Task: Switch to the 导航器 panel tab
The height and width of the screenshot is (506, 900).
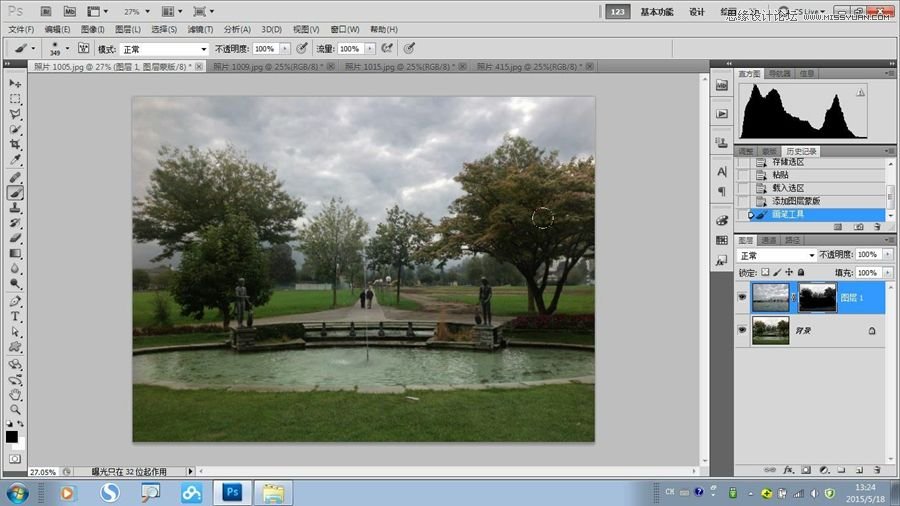Action: (779, 73)
